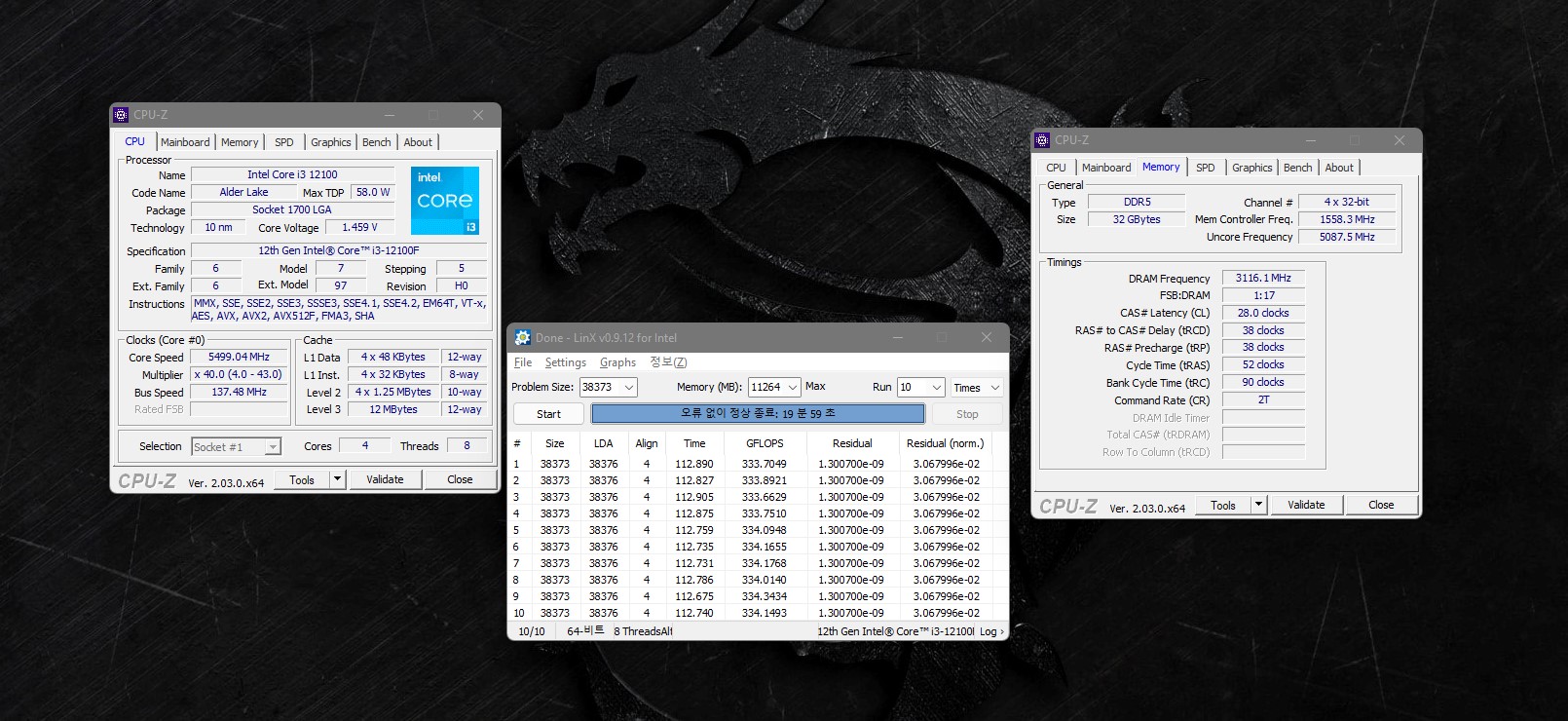Click the CPU-Z icon in the left window title bar
The image size is (1568, 721).
pos(121,115)
